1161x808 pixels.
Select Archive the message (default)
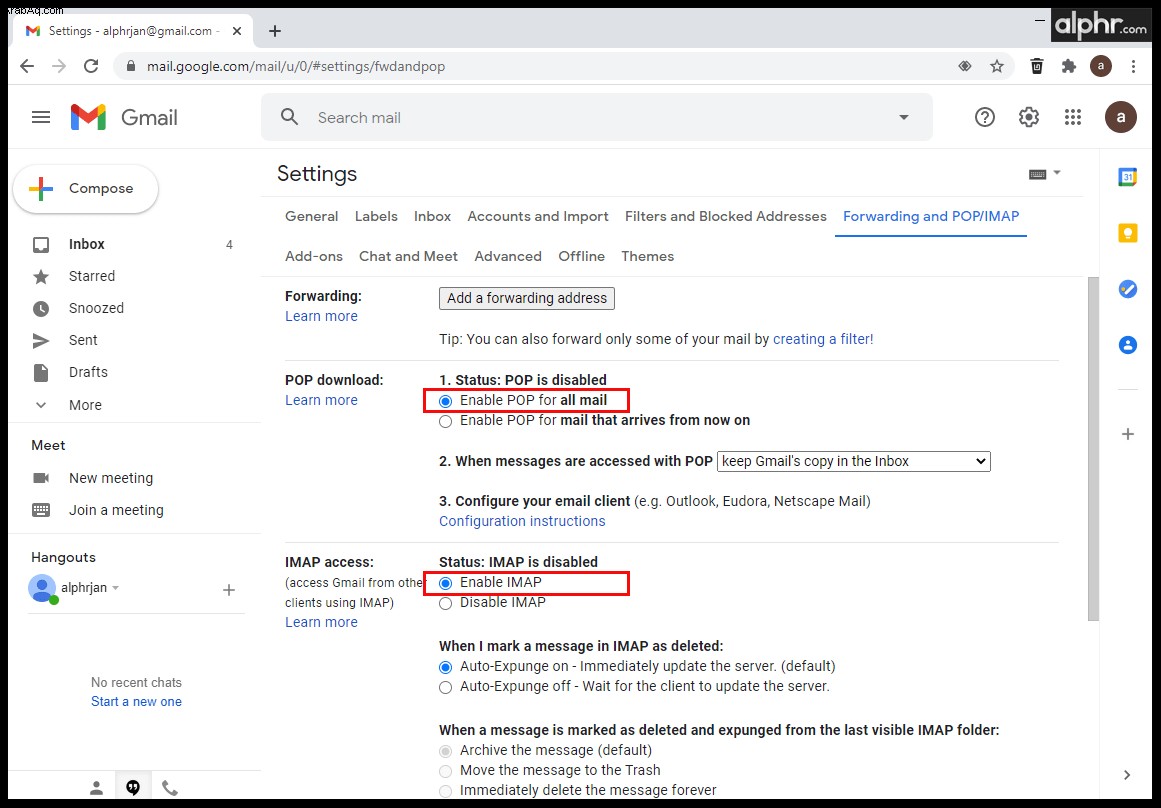[x=445, y=751]
